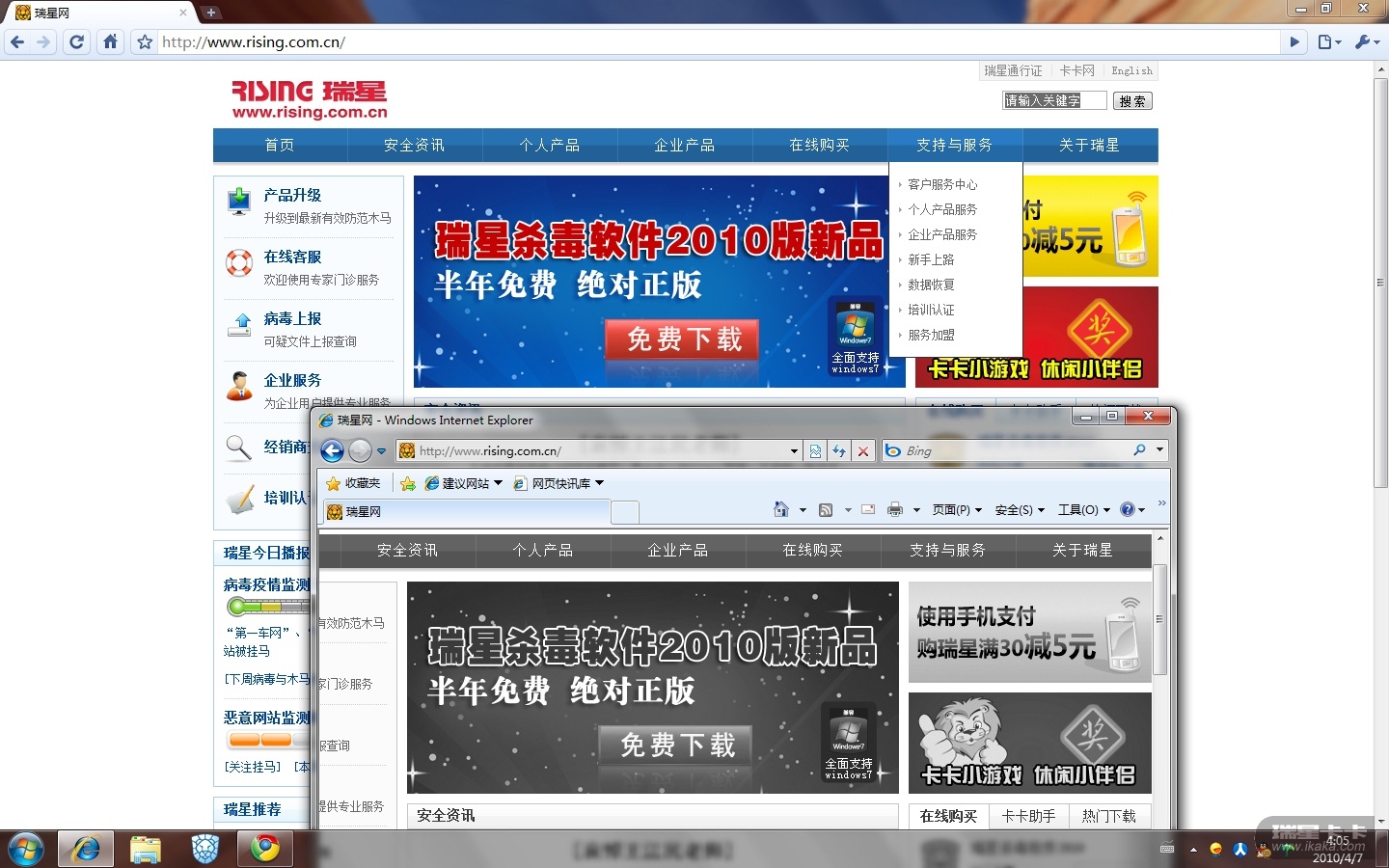Reload the page in Chrome
Image resolution: width=1389 pixels, height=868 pixels.
tap(77, 41)
